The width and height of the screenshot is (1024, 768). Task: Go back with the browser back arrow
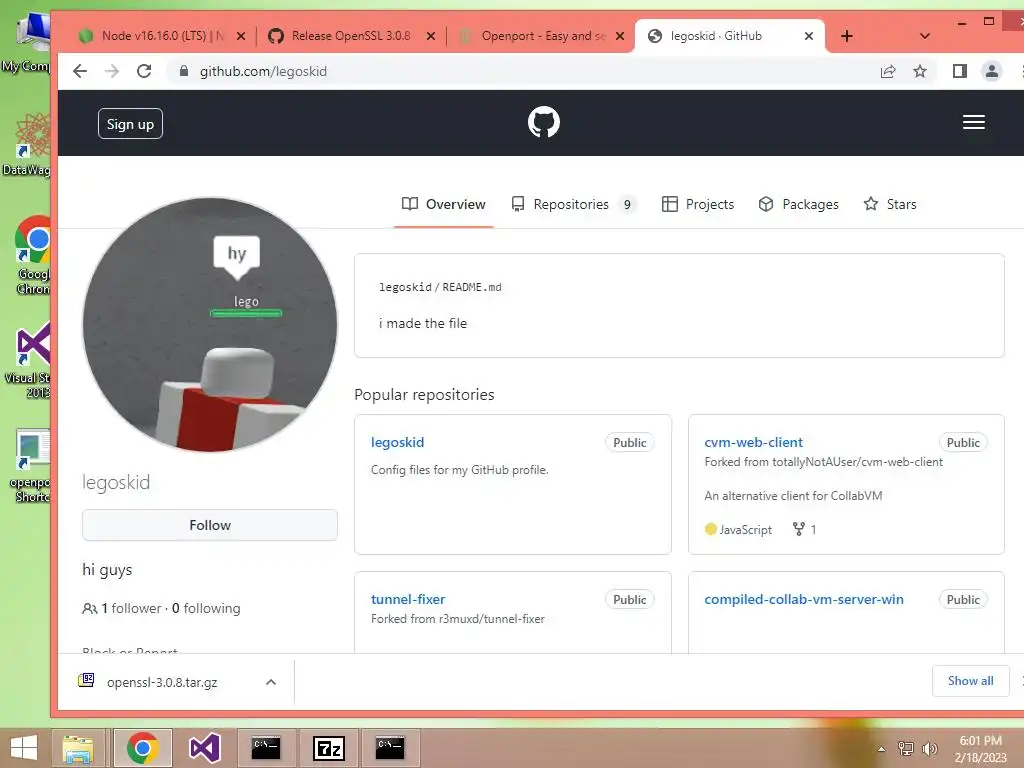(x=80, y=71)
